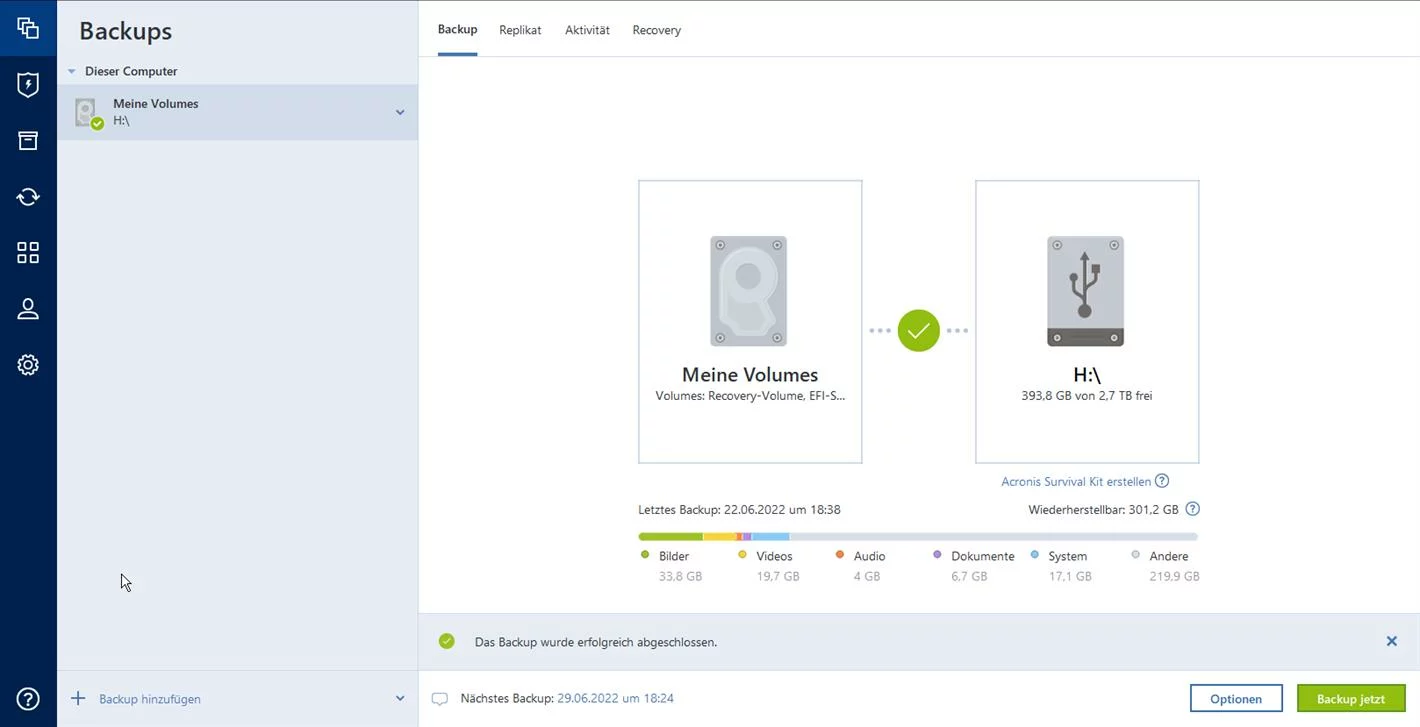This screenshot has height=727, width=1420.
Task: Switch to the Recovery tab
Action: pyautogui.click(x=656, y=30)
